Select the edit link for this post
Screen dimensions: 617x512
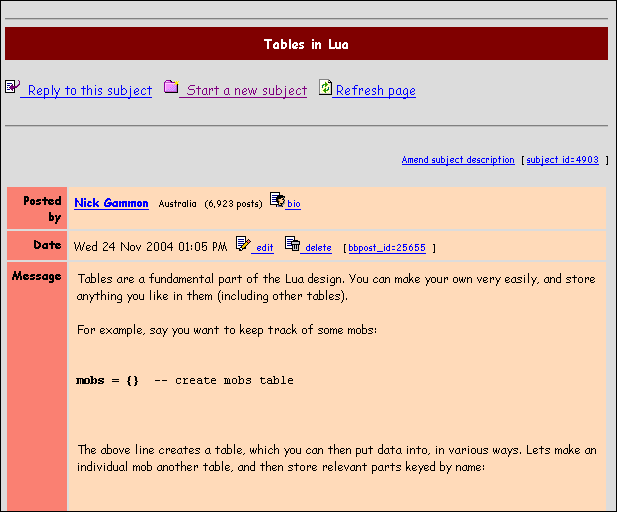coord(264,248)
